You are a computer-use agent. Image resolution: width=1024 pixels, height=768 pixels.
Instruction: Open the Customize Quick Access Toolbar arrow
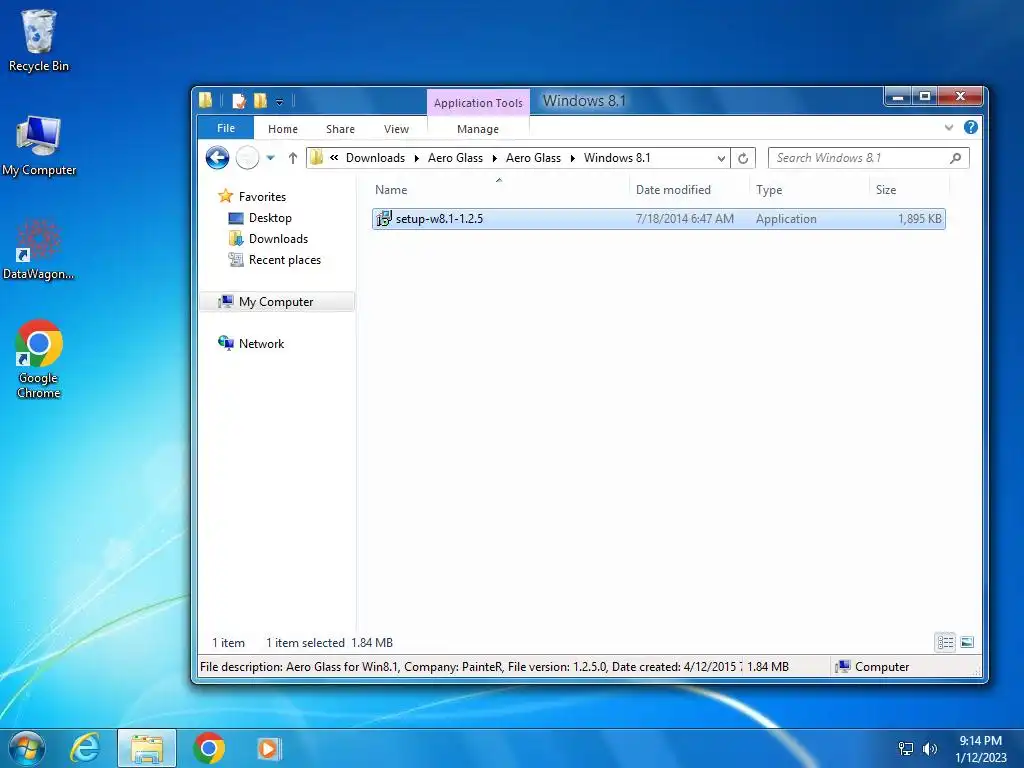[x=280, y=102]
